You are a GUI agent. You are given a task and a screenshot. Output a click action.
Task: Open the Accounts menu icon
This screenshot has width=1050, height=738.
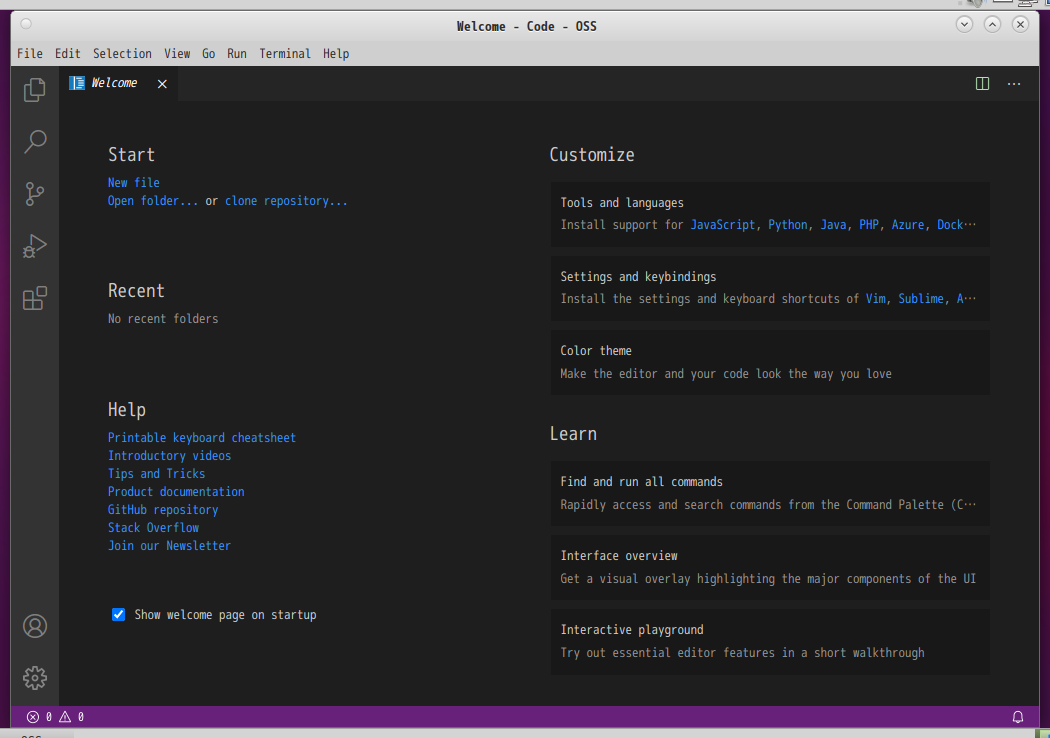click(35, 626)
